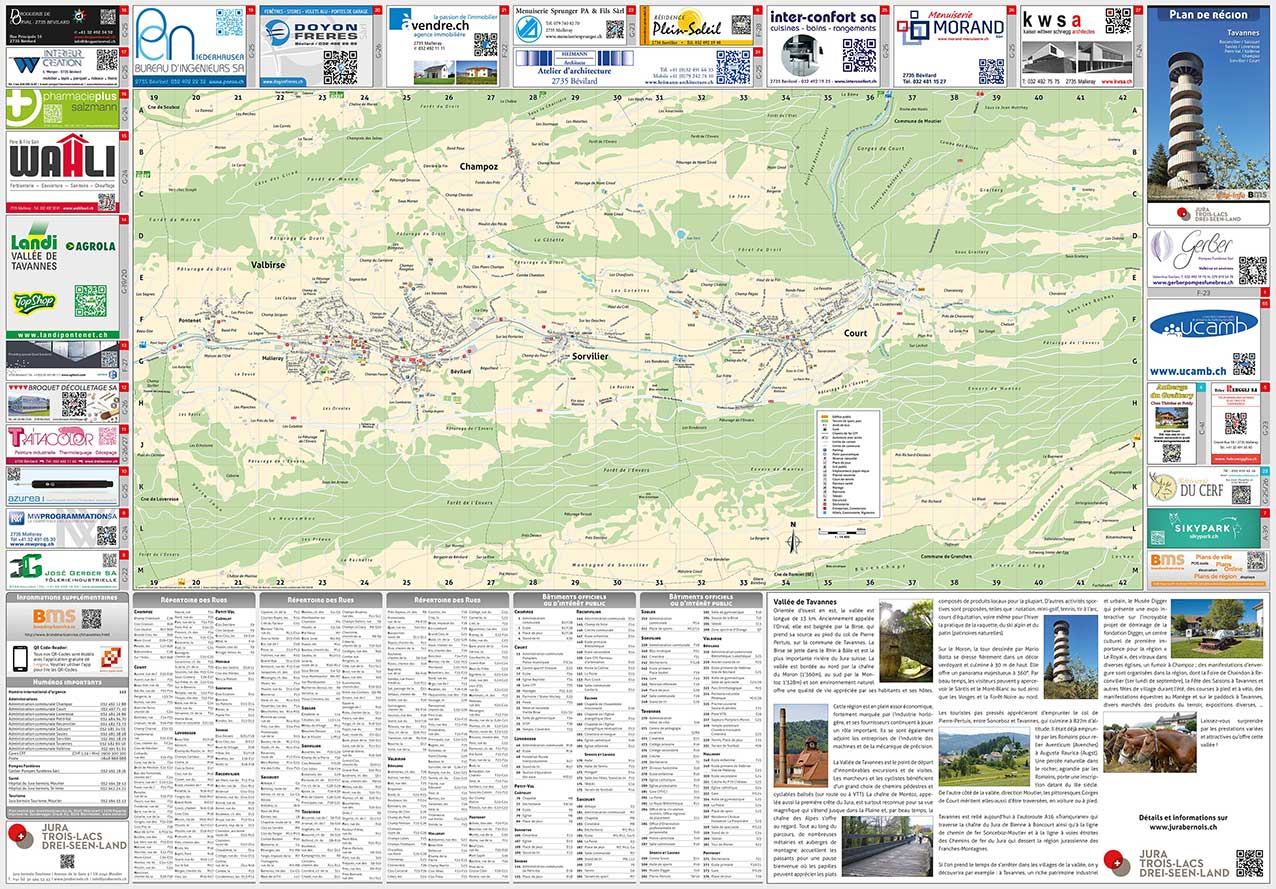This screenshot has width=1276, height=889.
Task: Click the 'Commune de Grenchen' map label
Action: click(944, 556)
